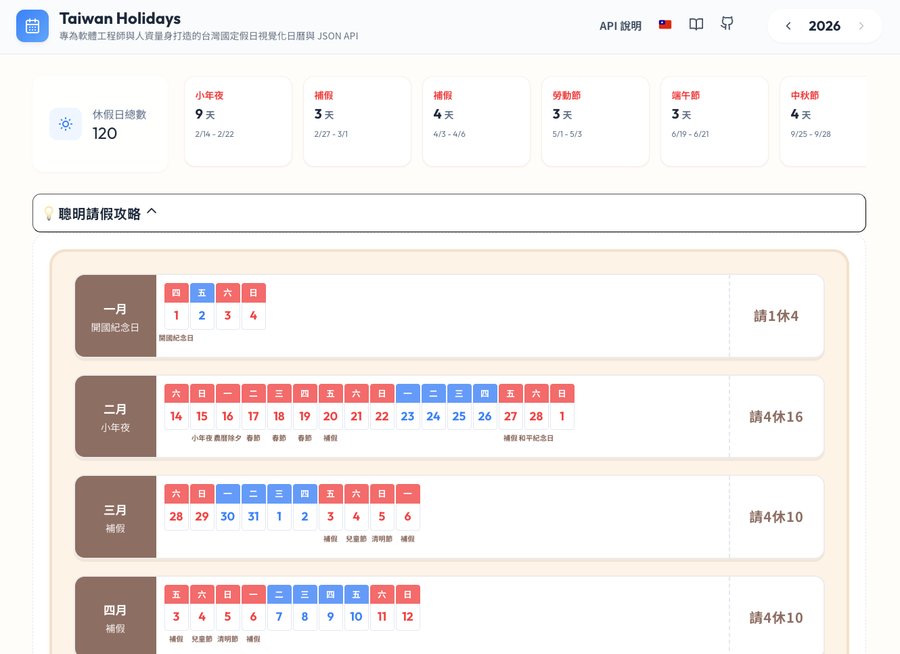Select the date cell 22 under 二月
Image resolution: width=900 pixels, height=654 pixels.
381,415
